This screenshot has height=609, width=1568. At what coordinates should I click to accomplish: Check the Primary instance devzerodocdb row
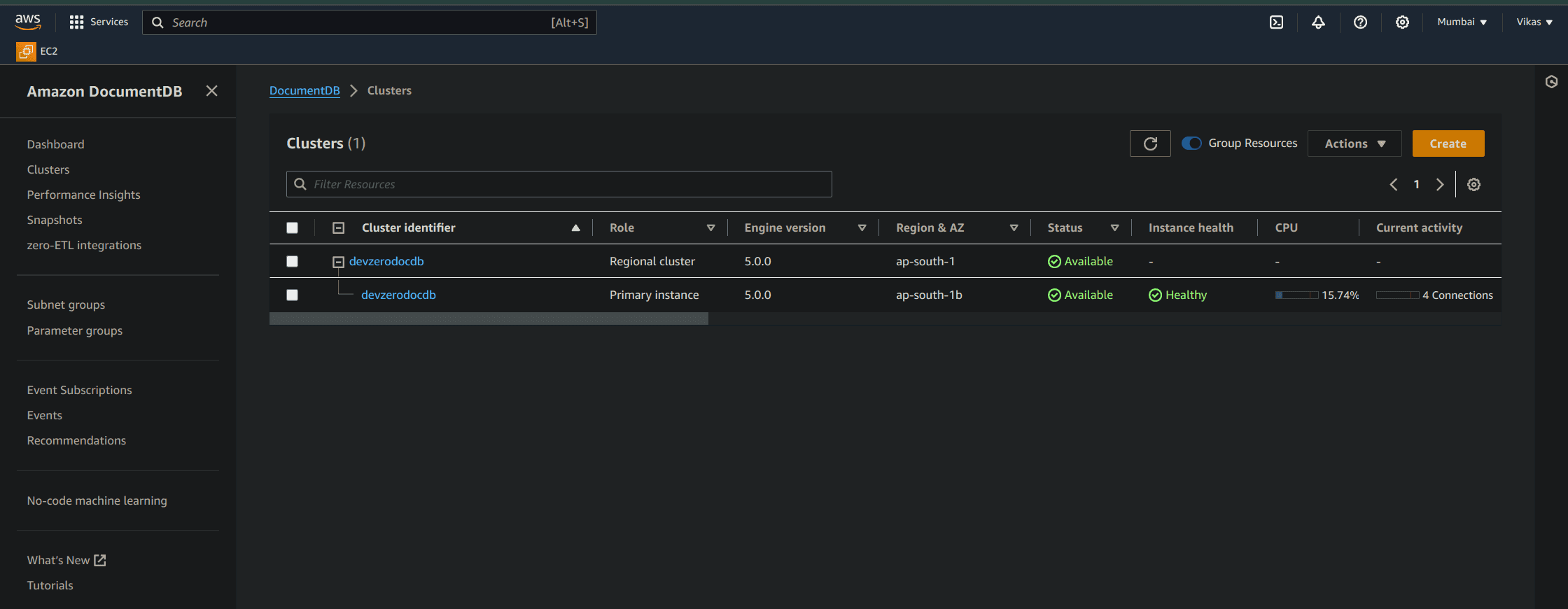[292, 295]
